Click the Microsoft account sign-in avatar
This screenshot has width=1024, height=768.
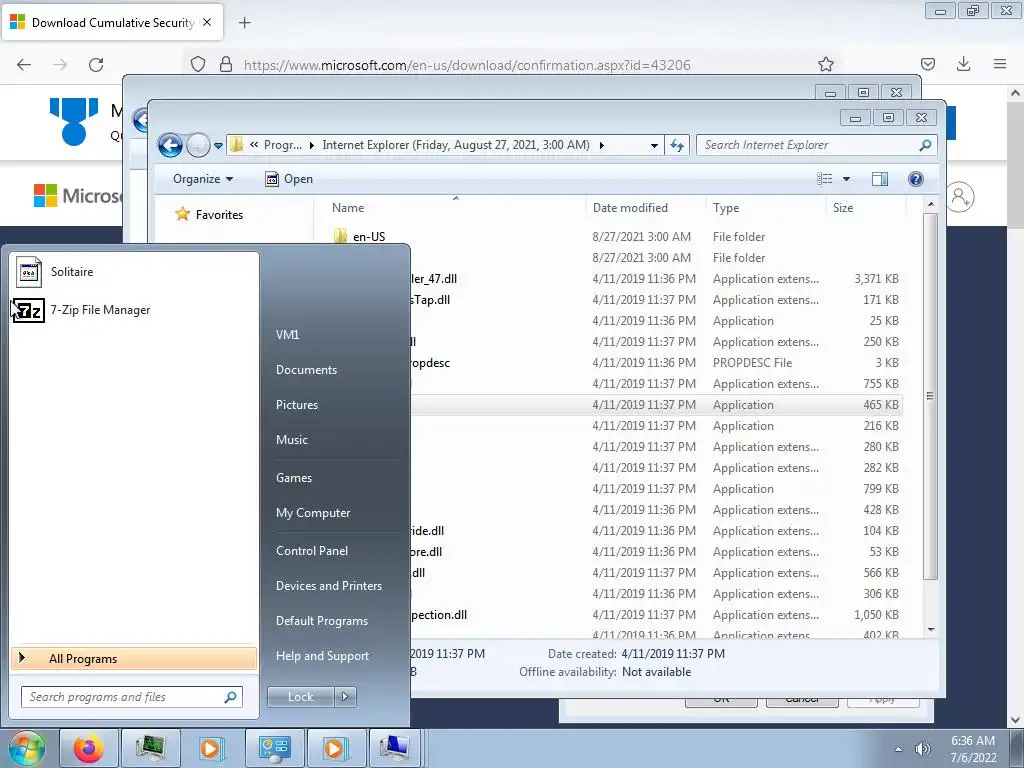960,197
